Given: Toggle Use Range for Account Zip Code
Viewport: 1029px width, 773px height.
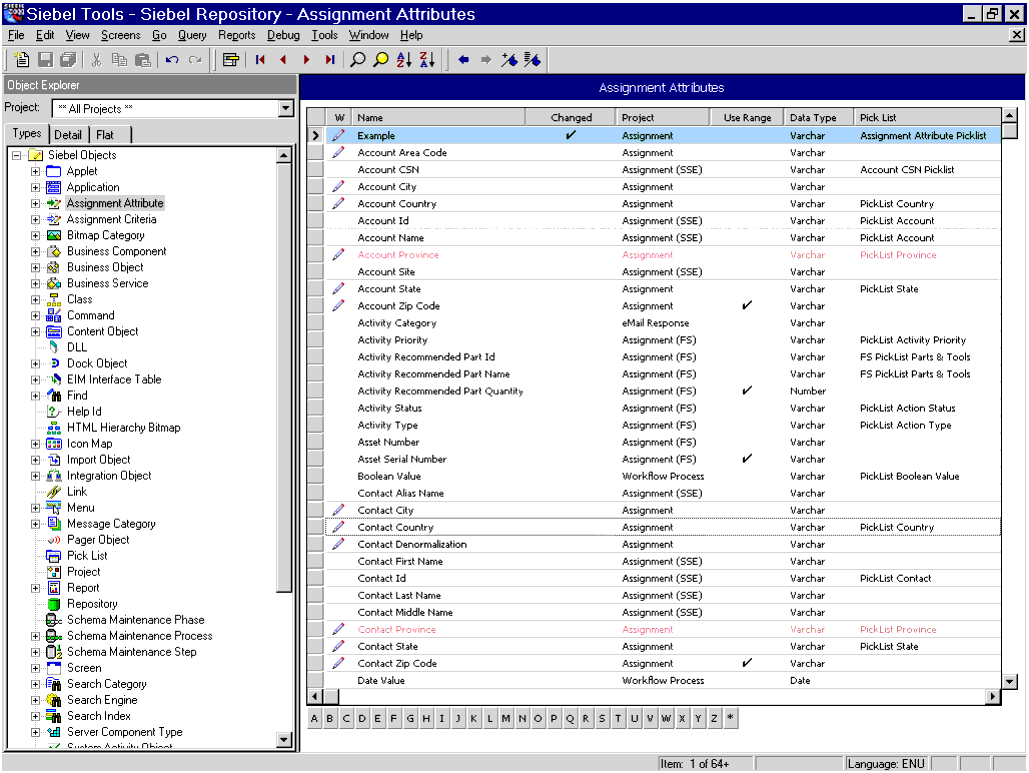Looking at the screenshot, I should tap(747, 306).
